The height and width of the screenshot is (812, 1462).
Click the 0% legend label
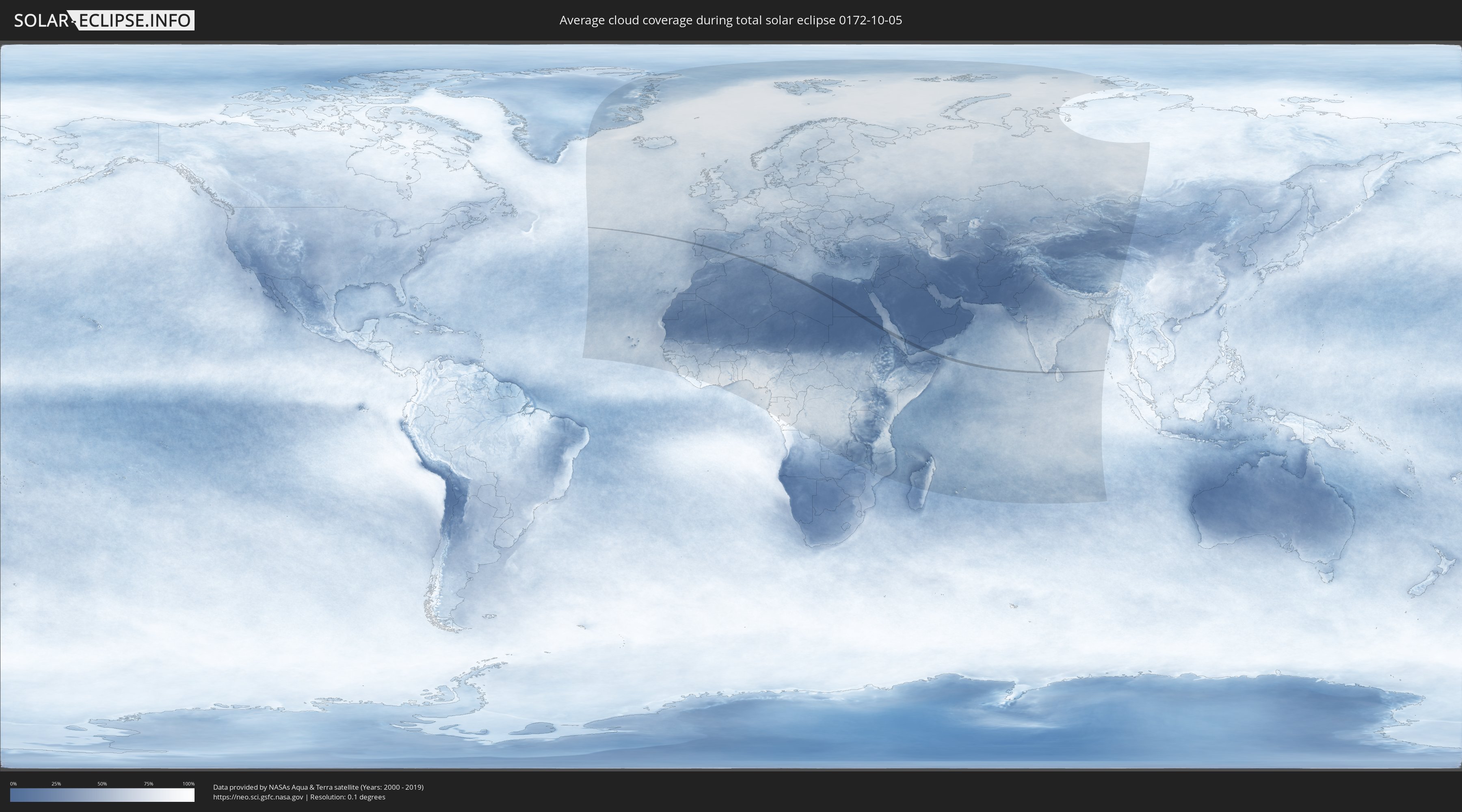pos(14,784)
